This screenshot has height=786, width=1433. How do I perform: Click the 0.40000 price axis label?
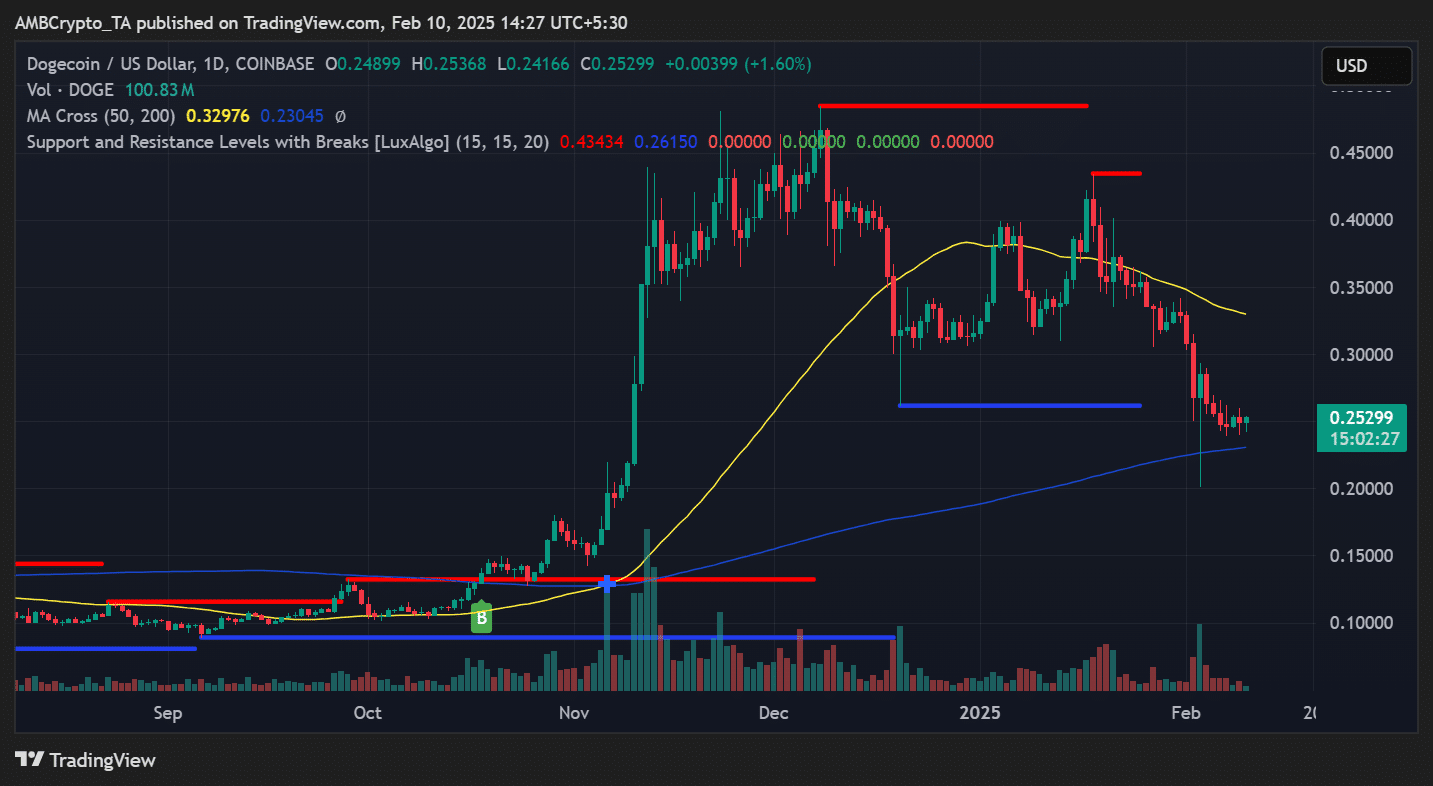coord(1363,220)
